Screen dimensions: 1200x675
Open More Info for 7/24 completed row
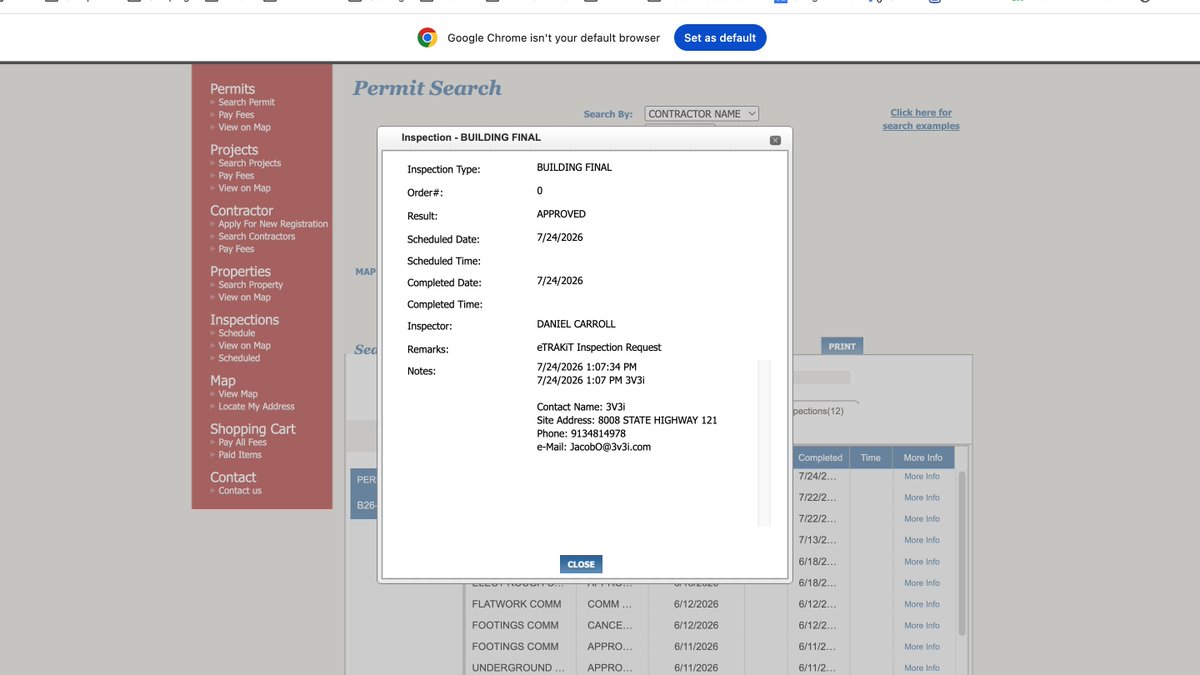point(922,476)
